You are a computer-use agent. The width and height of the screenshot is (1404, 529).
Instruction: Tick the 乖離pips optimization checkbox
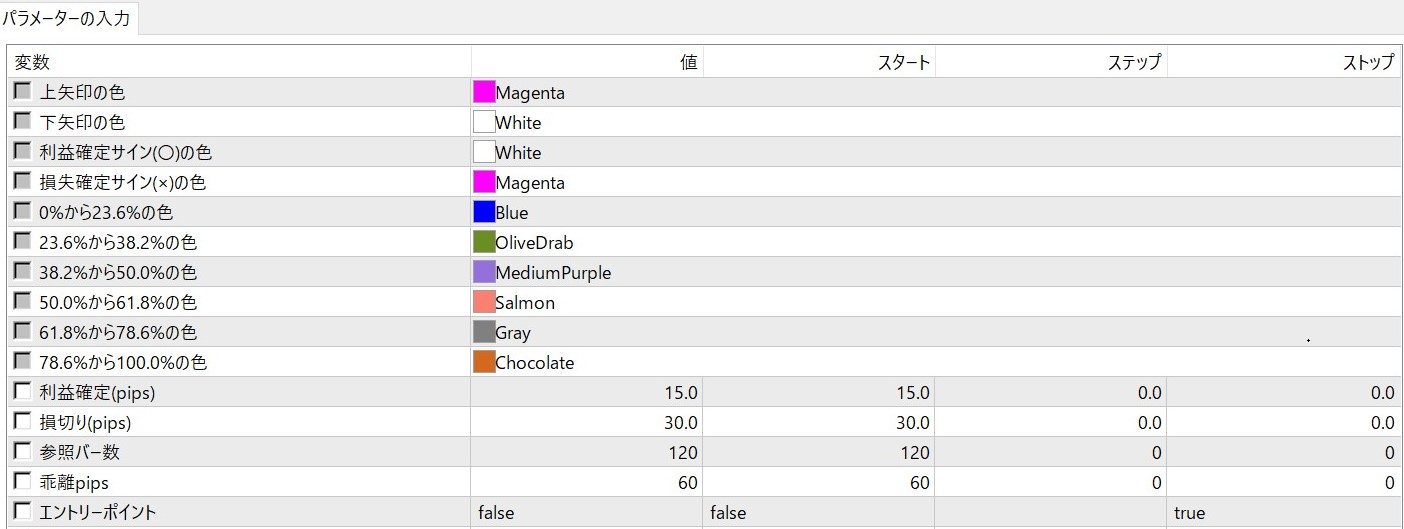tap(22, 482)
